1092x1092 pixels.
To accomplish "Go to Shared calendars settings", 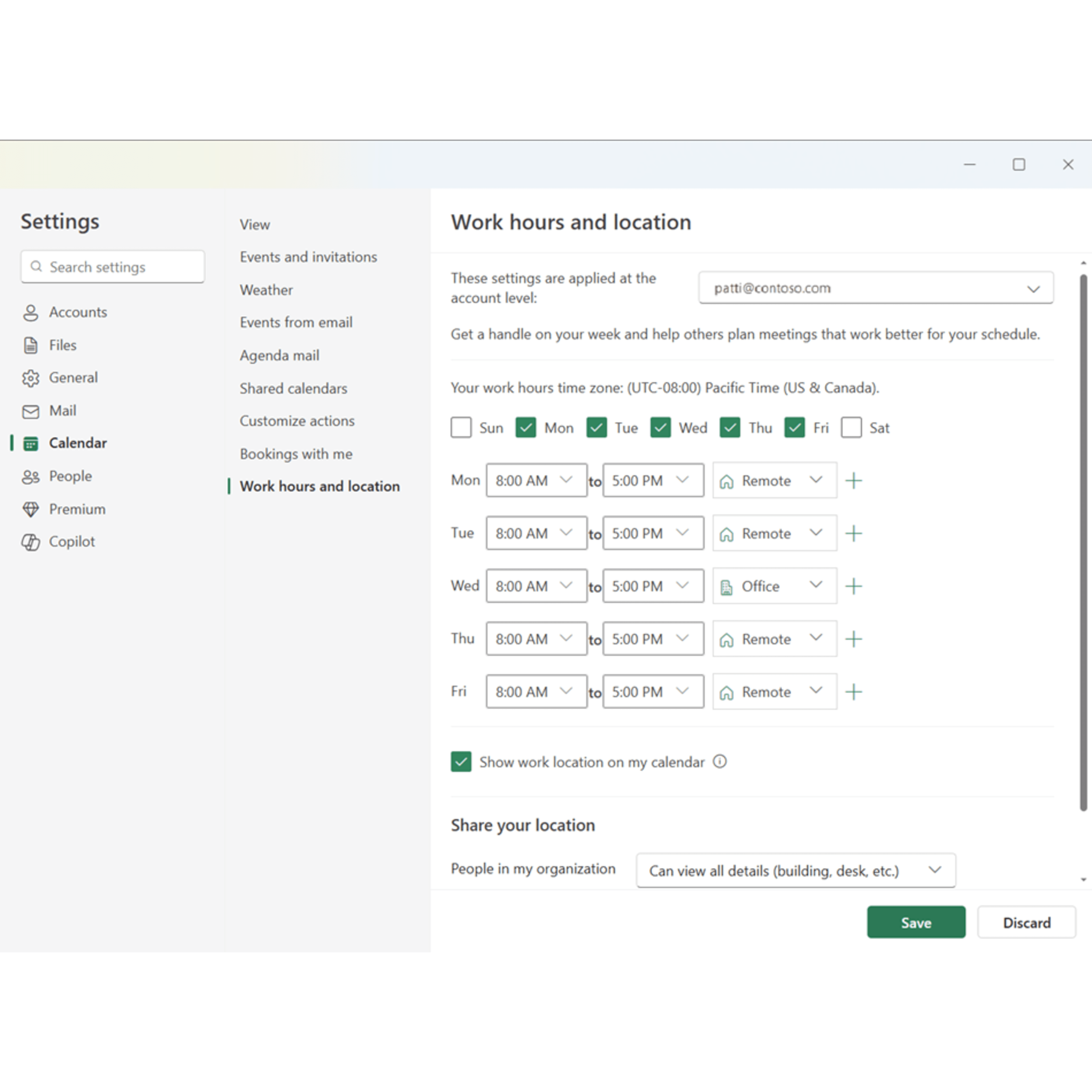I will (x=293, y=389).
